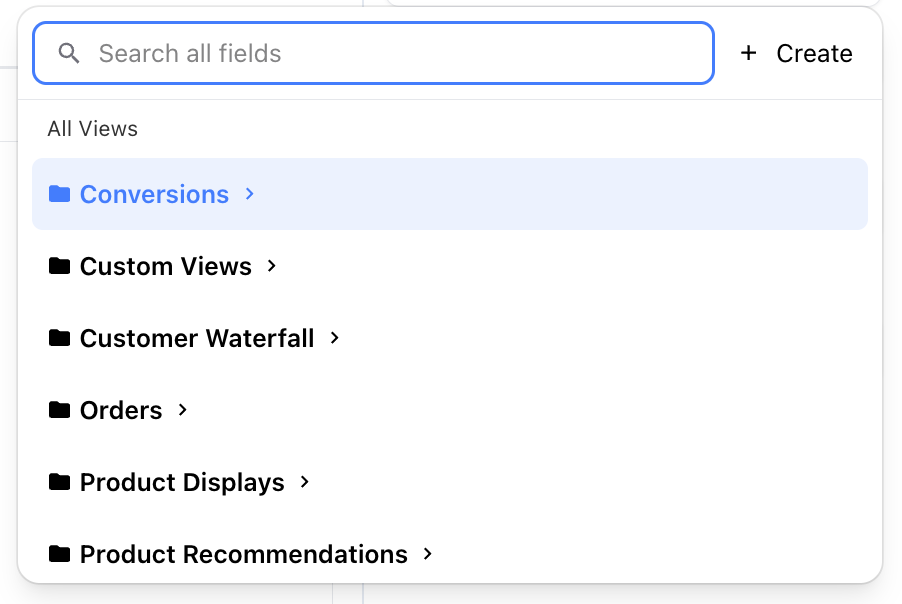Expand the Product Displays chevron
This screenshot has height=604, width=902.
[x=305, y=482]
